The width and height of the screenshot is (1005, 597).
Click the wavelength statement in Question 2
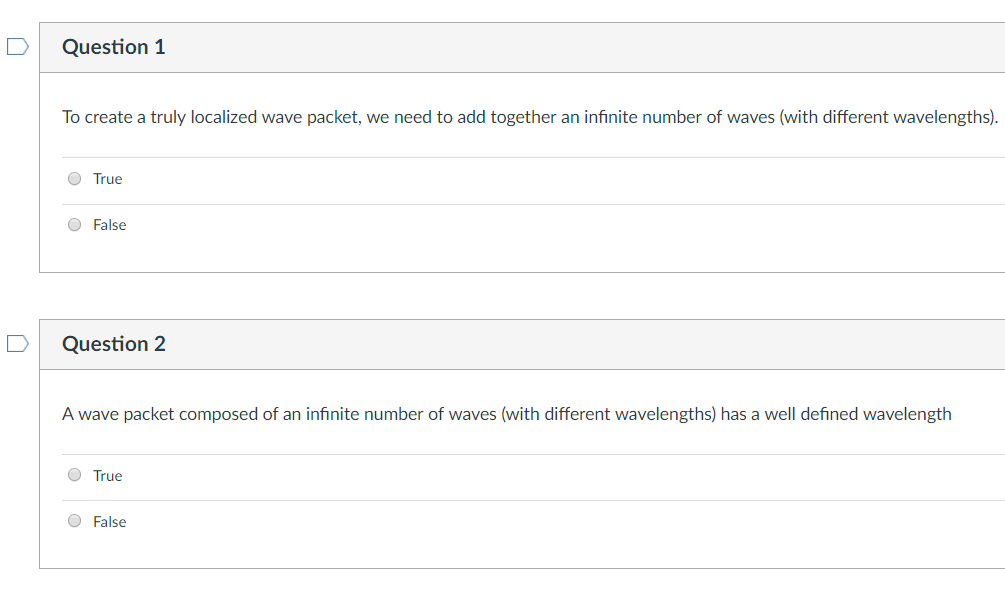pyautogui.click(x=506, y=414)
